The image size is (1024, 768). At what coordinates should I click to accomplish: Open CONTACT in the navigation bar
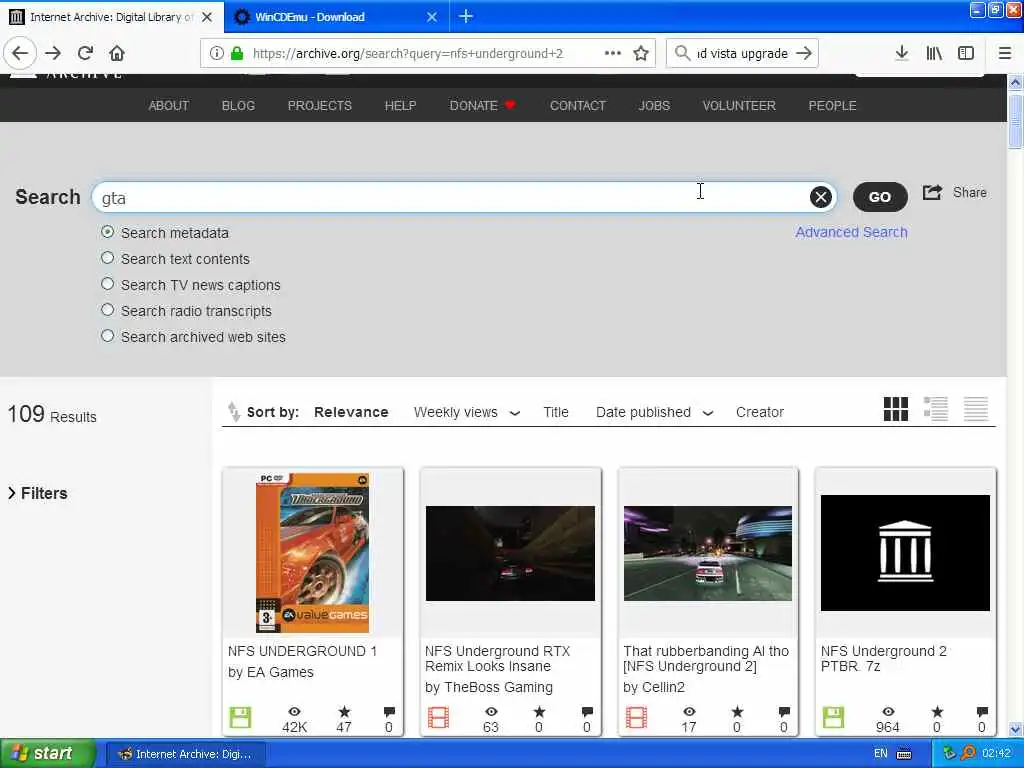tap(577, 105)
